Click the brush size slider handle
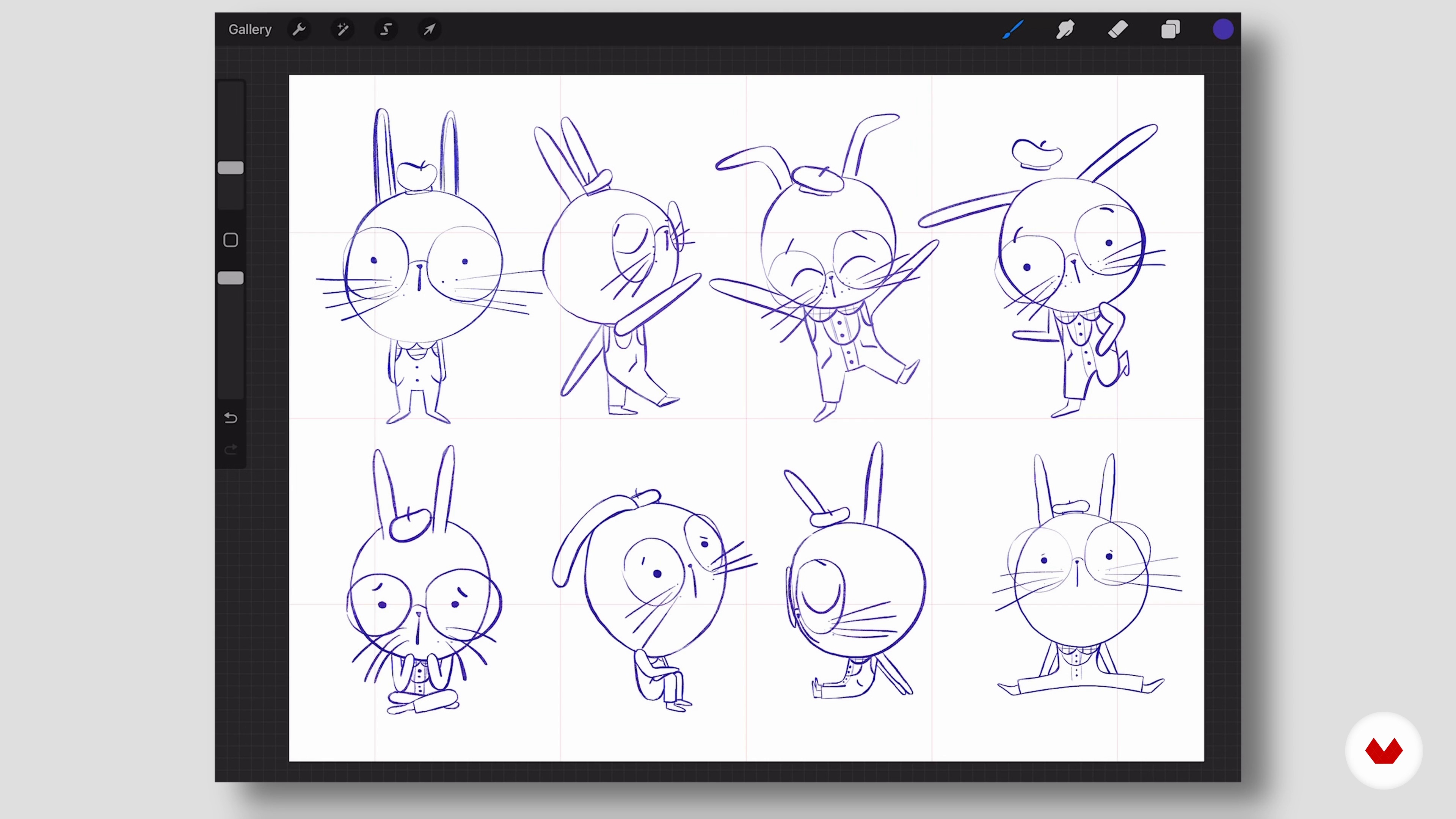The image size is (1456, 819). [x=231, y=168]
